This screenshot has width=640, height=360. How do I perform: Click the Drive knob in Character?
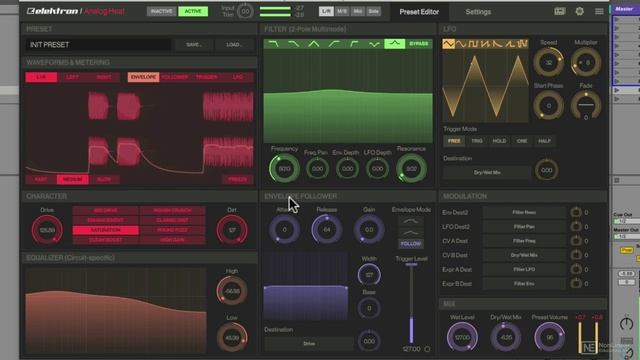pyautogui.click(x=47, y=230)
